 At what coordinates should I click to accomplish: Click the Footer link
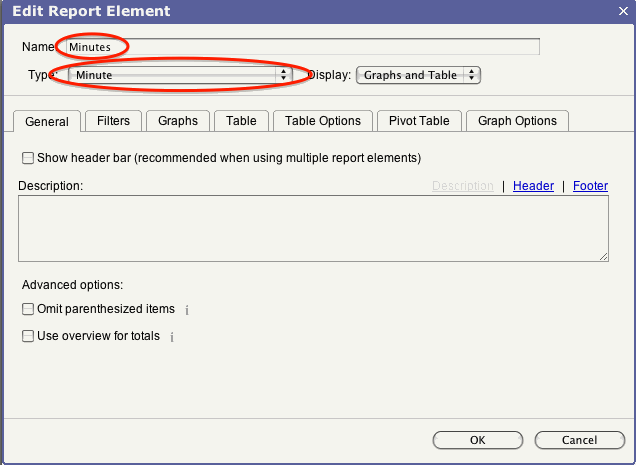click(590, 186)
